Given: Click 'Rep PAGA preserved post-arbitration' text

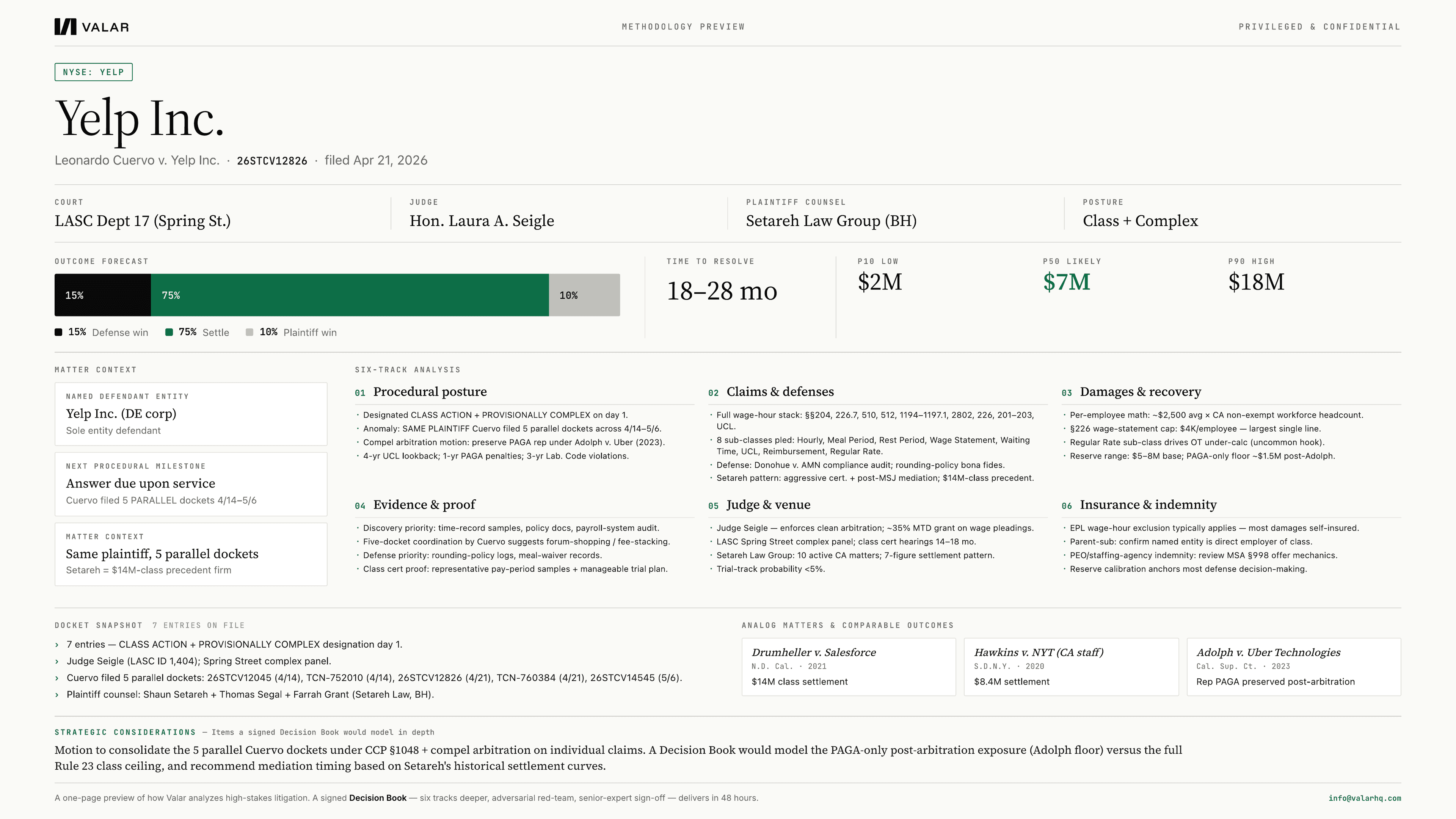Looking at the screenshot, I should tap(1275, 682).
